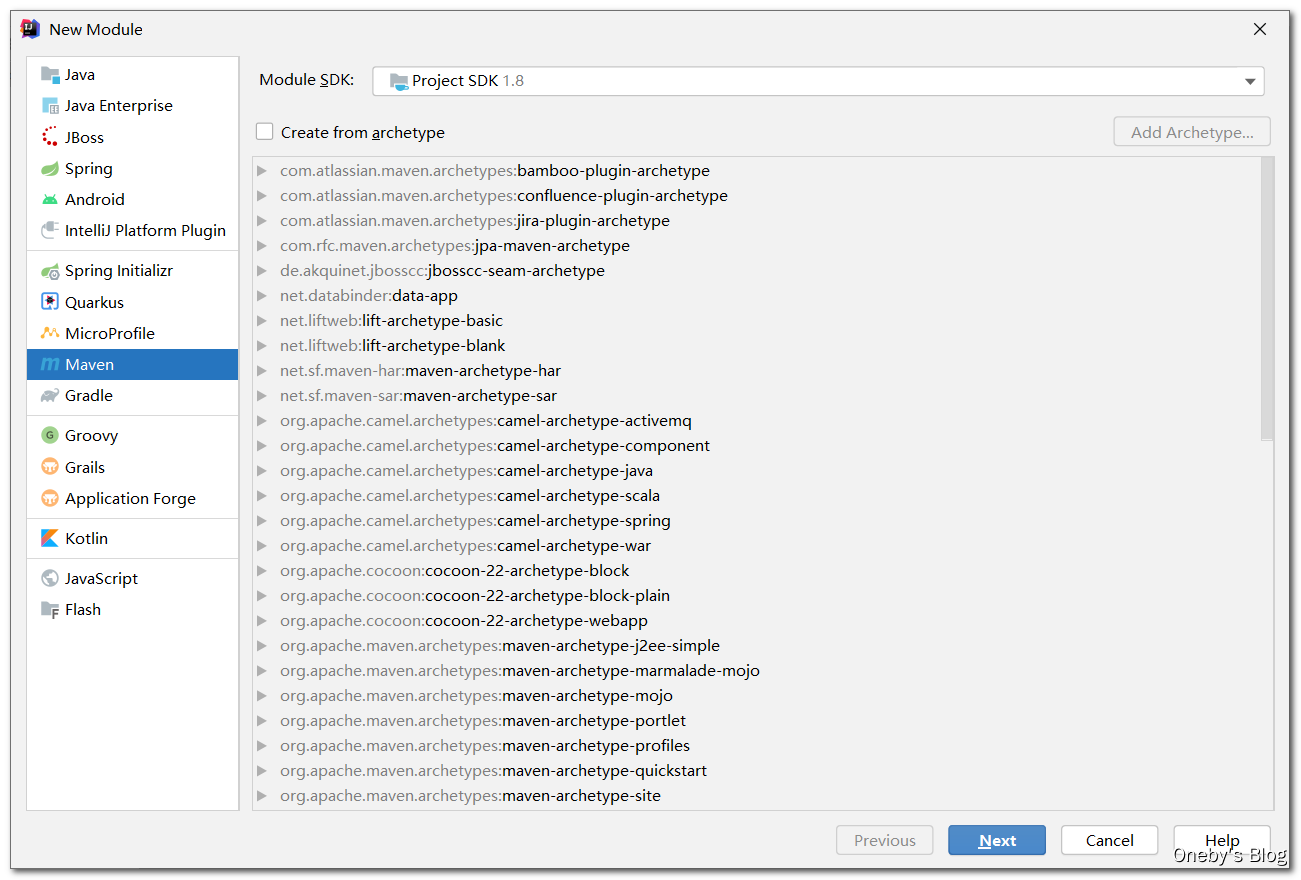The width and height of the screenshot is (1301, 880).
Task: Expand net.databinder data-app node
Action: pos(262,296)
